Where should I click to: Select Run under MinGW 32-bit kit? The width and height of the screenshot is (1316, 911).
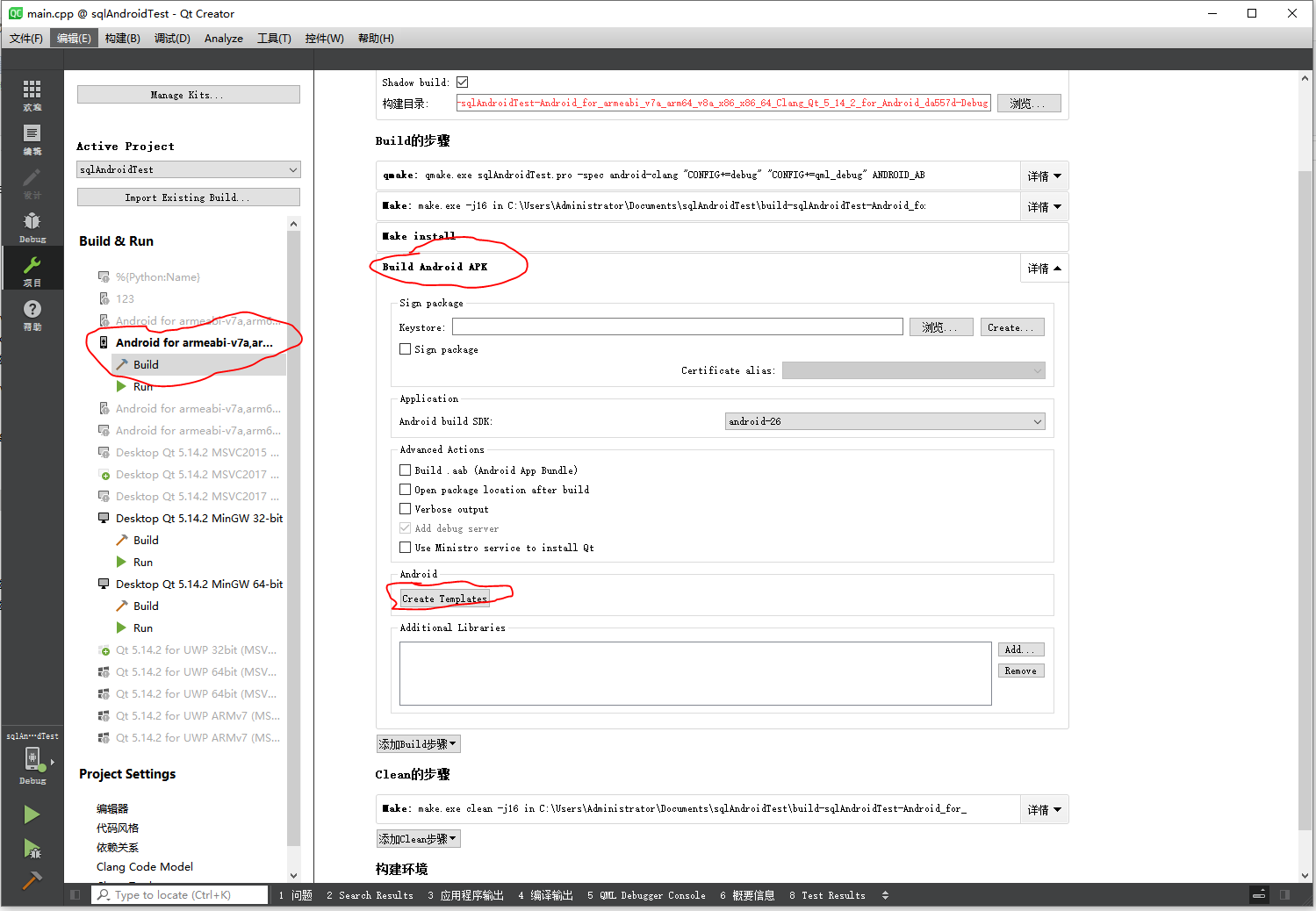click(x=143, y=562)
